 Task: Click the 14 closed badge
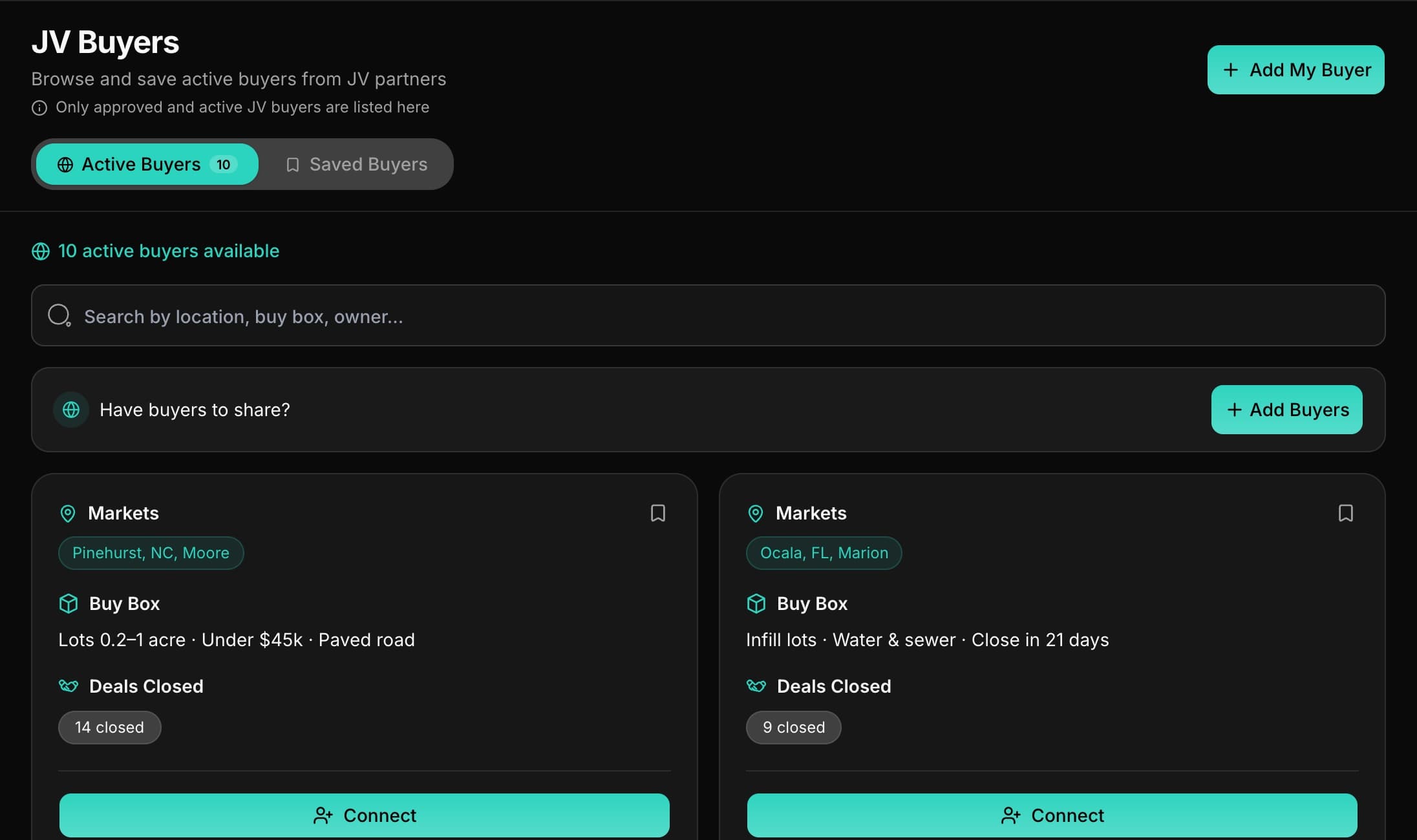[x=109, y=728]
